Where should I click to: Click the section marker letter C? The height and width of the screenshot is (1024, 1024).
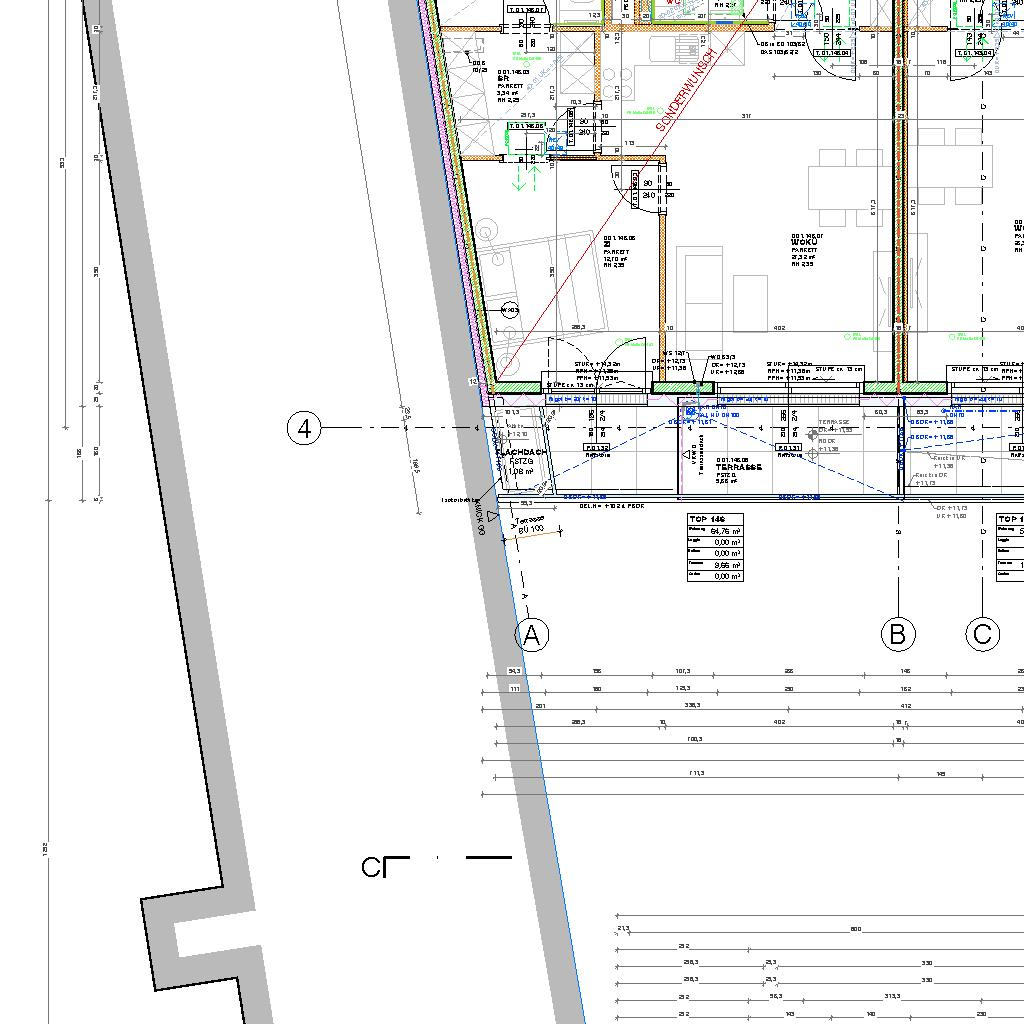pos(371,867)
